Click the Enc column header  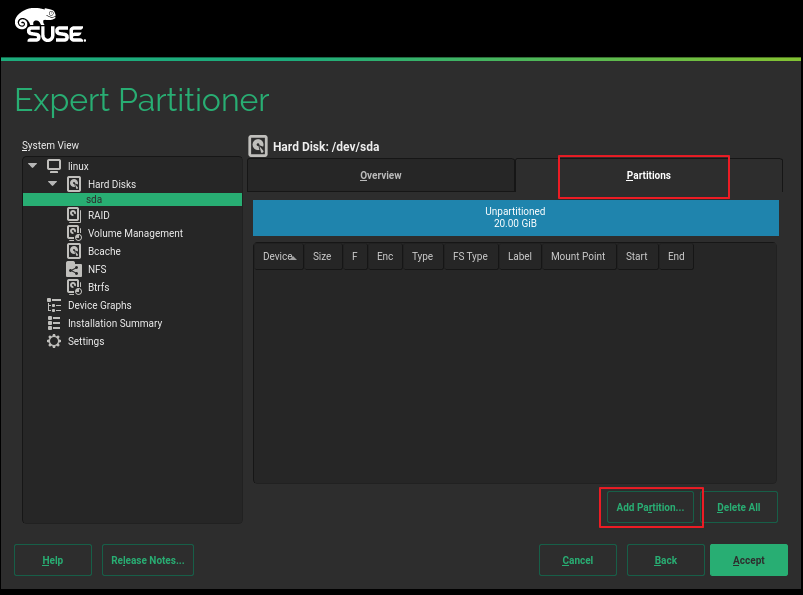click(385, 256)
